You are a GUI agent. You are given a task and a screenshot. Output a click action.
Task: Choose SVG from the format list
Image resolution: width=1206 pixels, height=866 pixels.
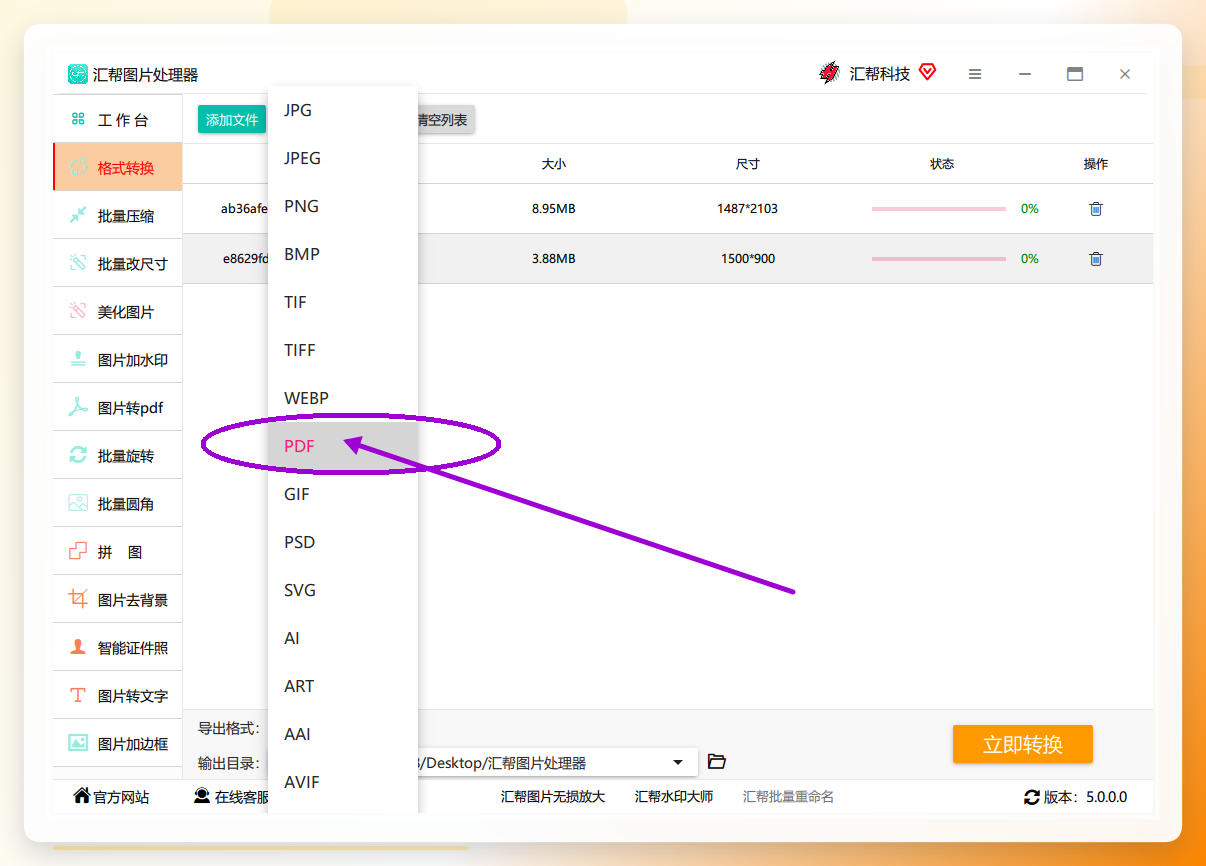pos(343,590)
